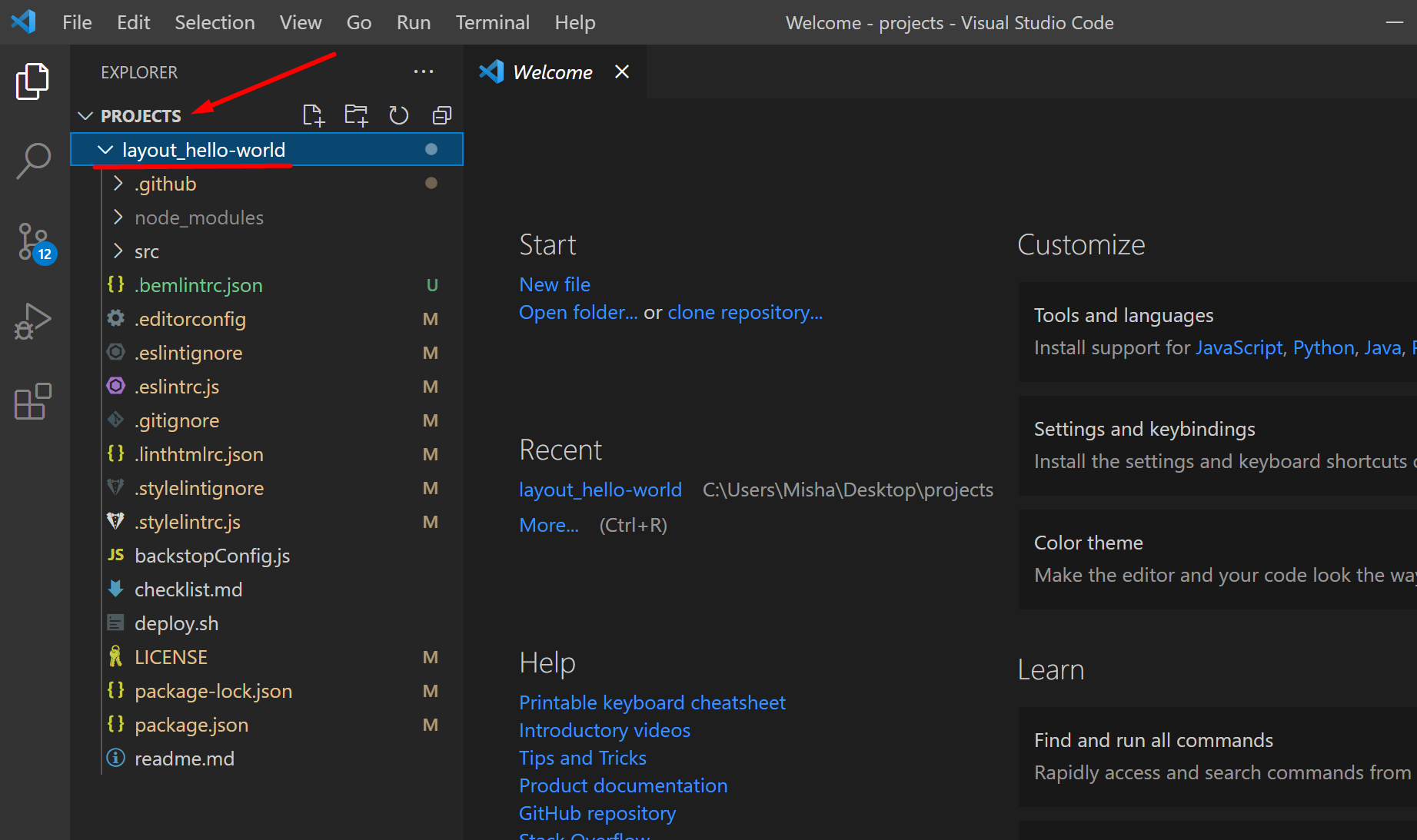Click the New File icon in Projects header

[313, 115]
